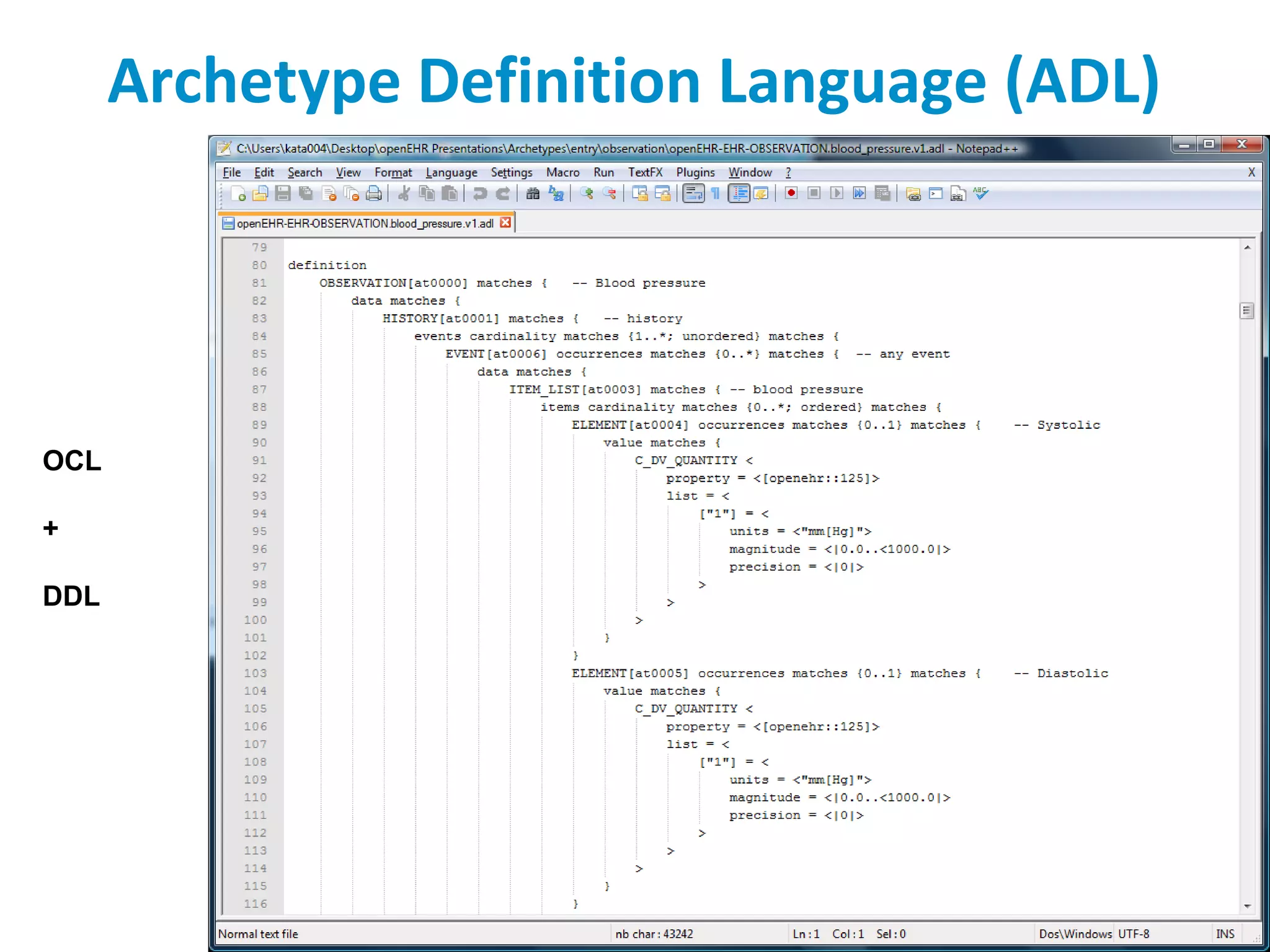Viewport: 1270px width, 952px height.
Task: Click the New file toolbar icon
Action: 238,194
